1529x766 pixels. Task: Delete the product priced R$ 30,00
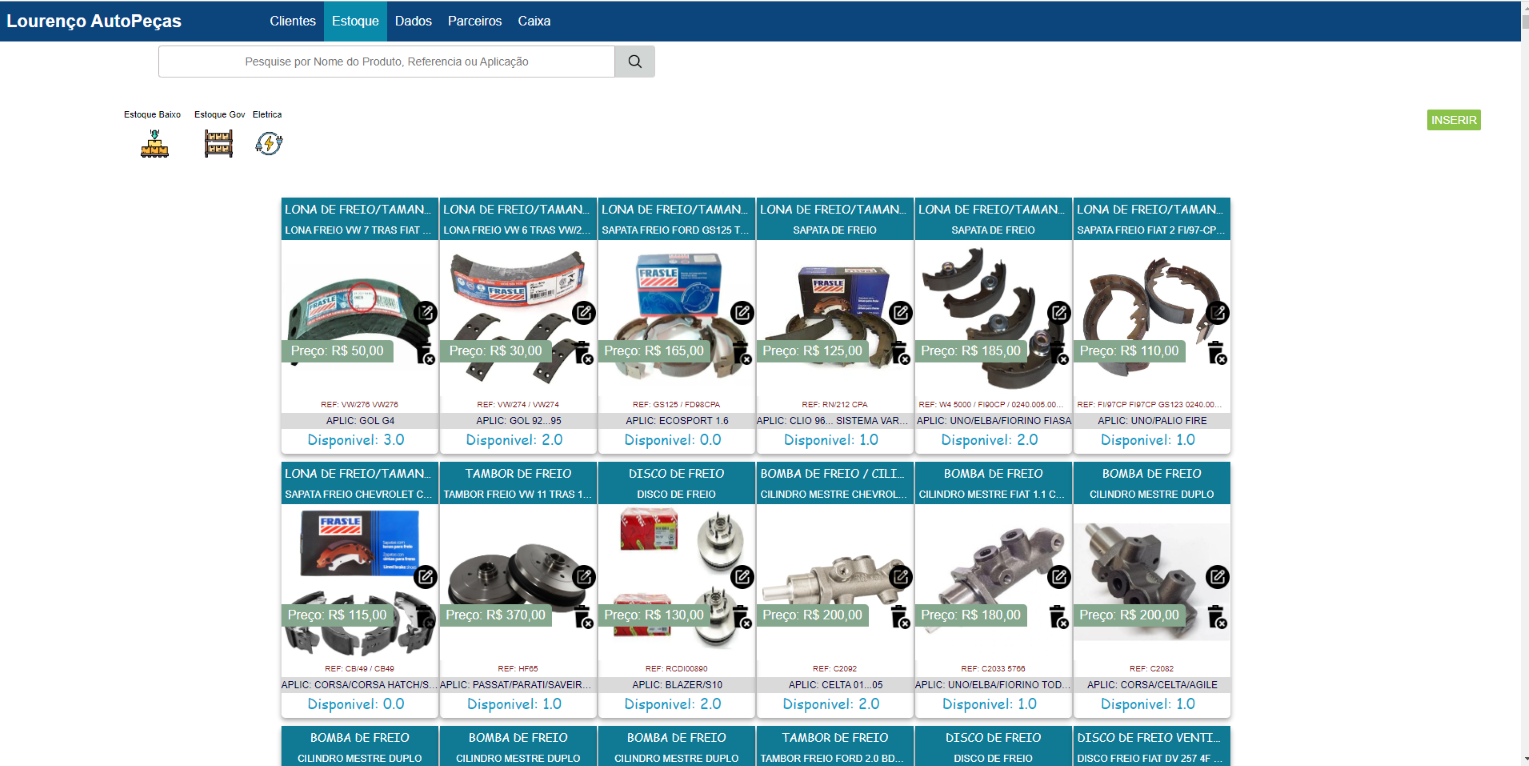(x=583, y=352)
